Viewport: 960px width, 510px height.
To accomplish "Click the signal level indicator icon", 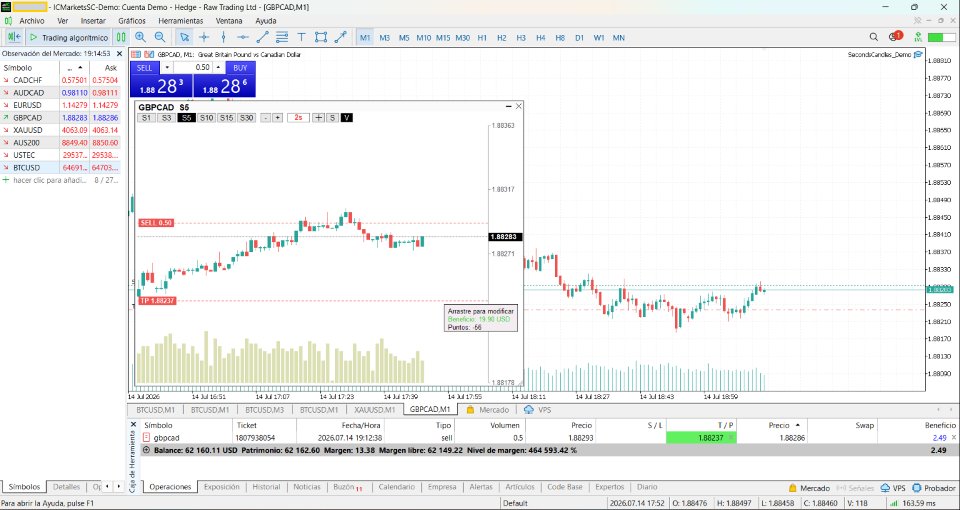I will [917, 37].
